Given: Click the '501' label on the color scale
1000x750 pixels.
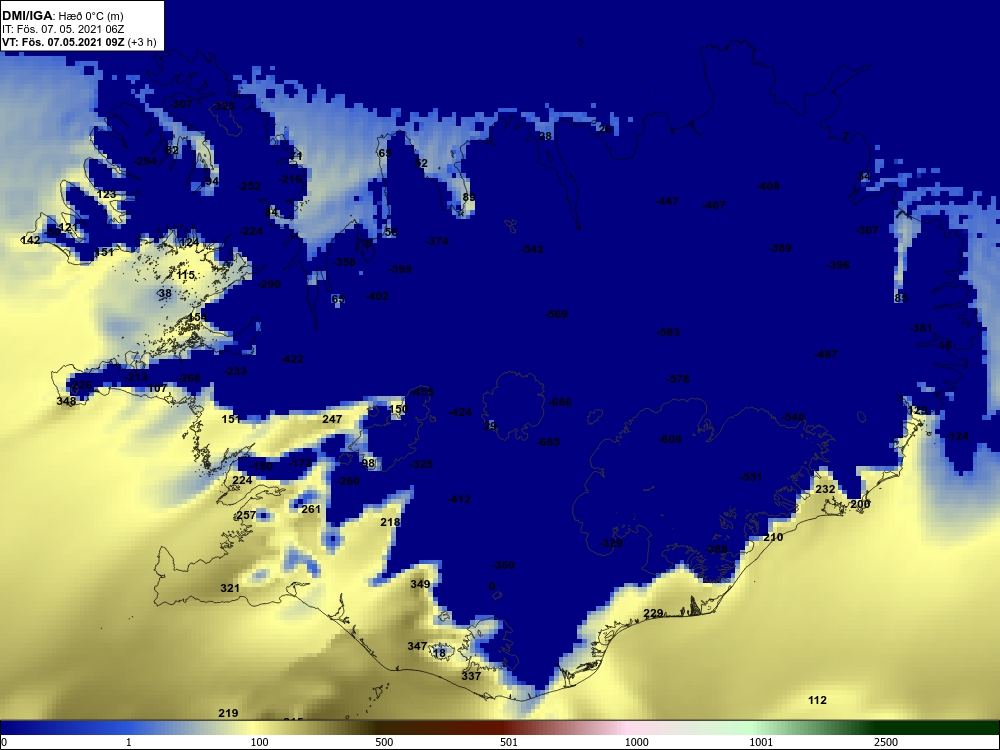Looking at the screenshot, I should tap(509, 742).
